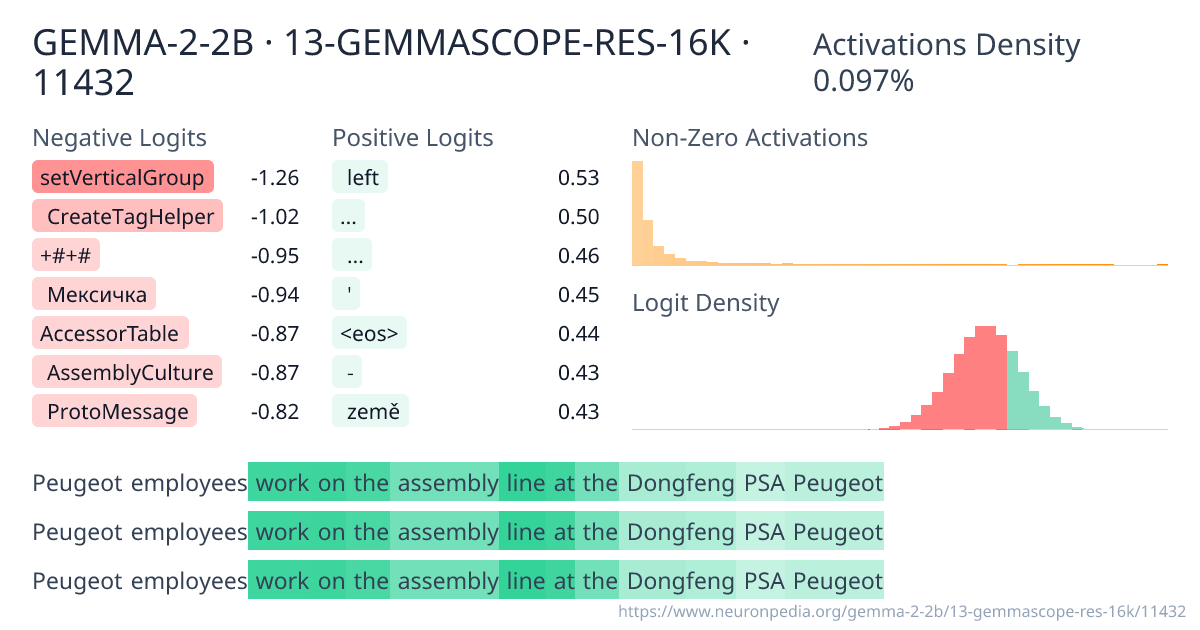The image size is (1200, 630).
Task: Click the AccessorTable token chip
Action: (x=111, y=334)
